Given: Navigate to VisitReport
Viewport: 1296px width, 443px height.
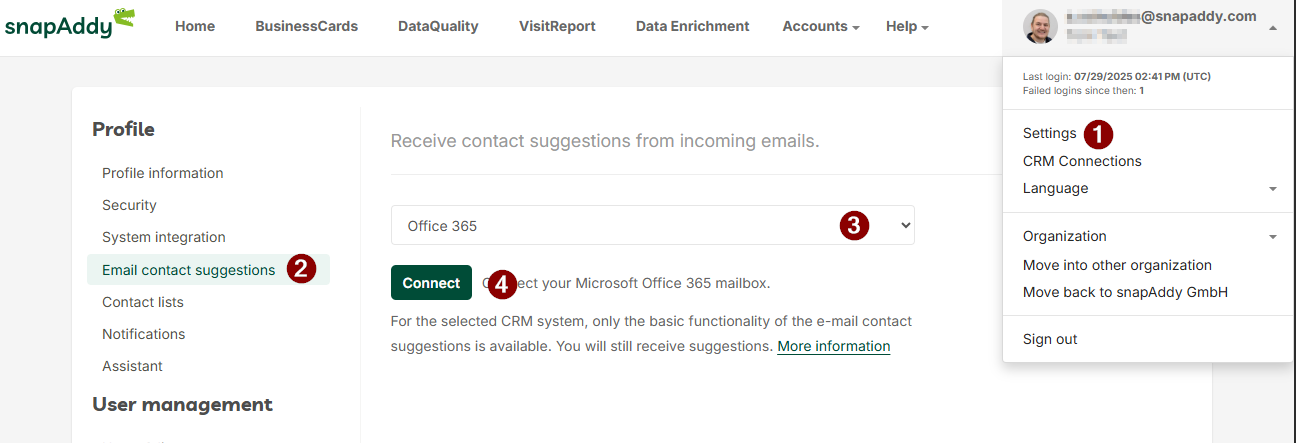Looking at the screenshot, I should pos(557,27).
